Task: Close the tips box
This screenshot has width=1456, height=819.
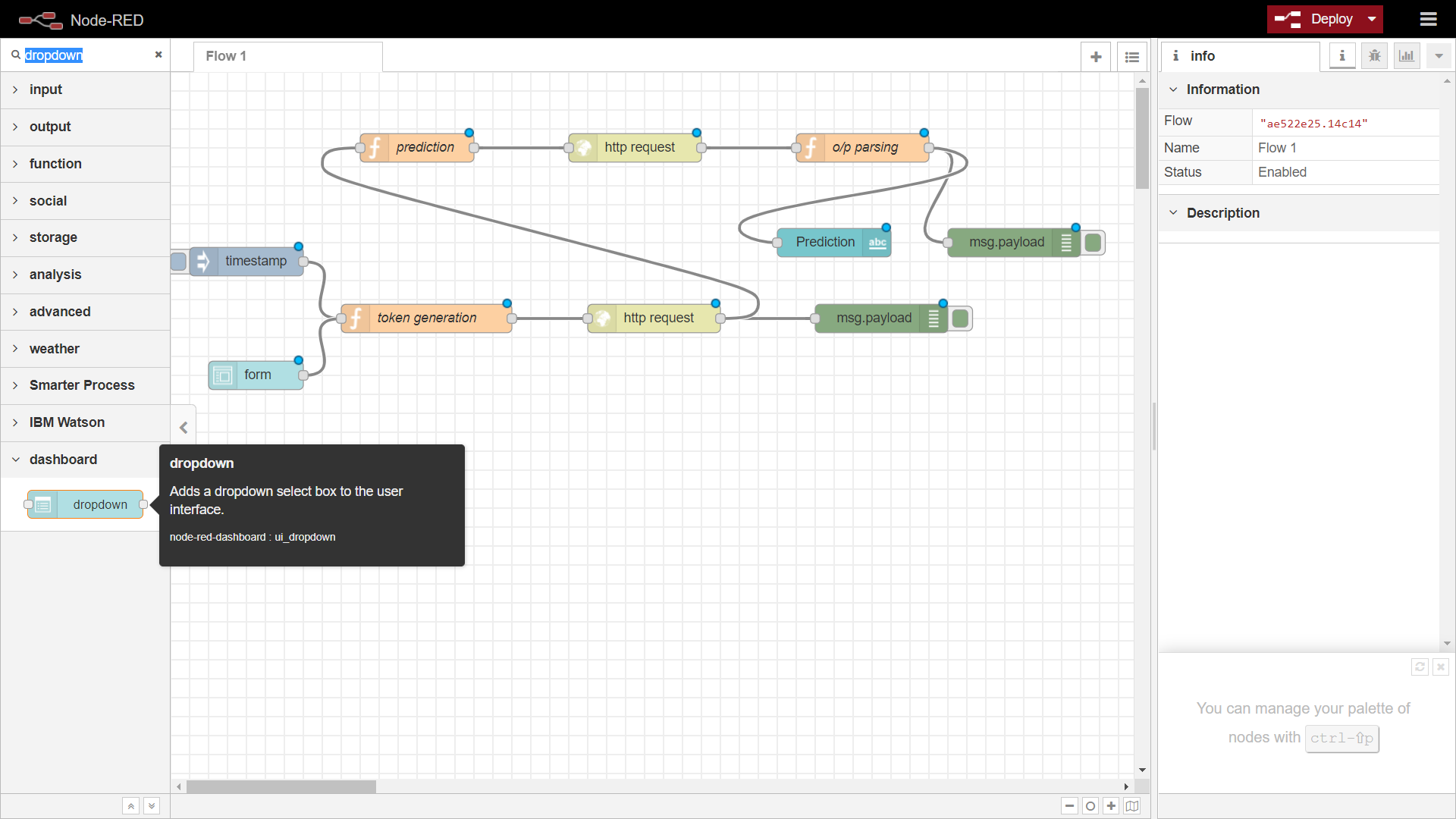Action: tap(1441, 667)
